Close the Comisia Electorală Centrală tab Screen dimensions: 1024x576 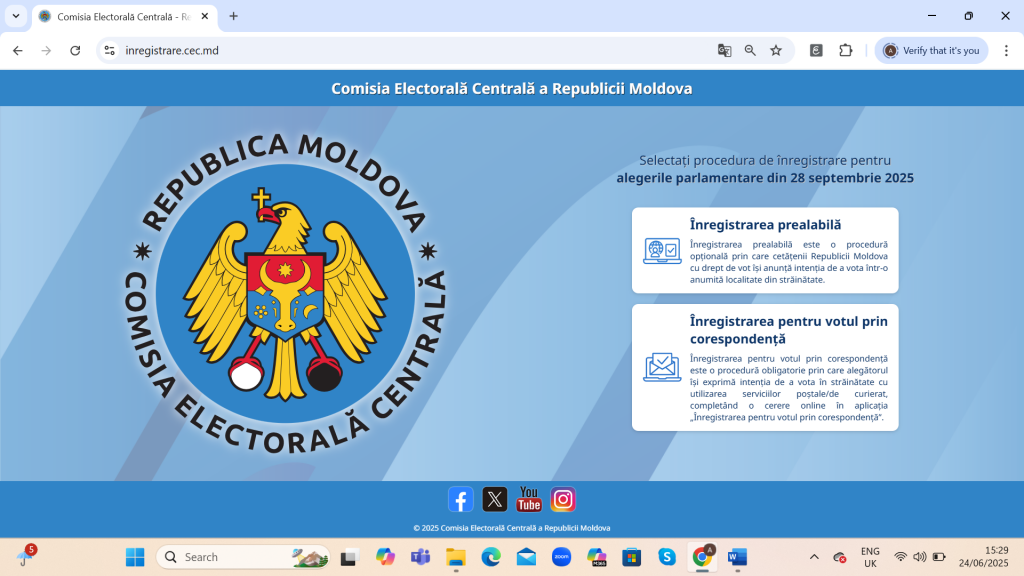coord(204,16)
